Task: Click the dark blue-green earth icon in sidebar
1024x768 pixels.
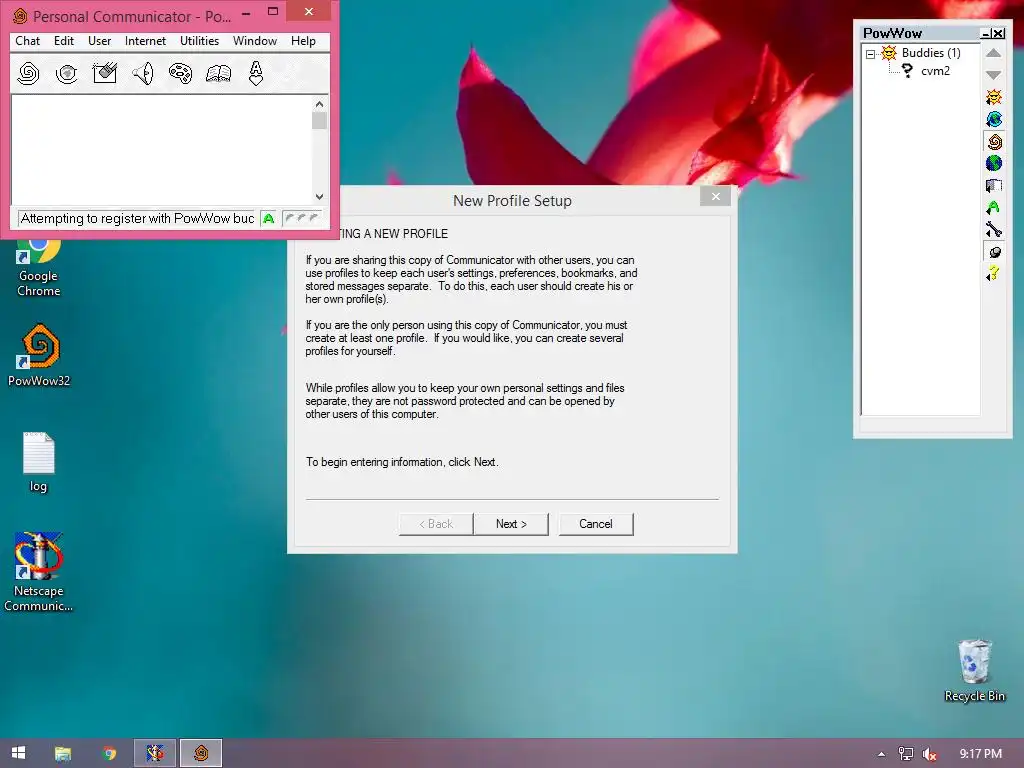Action: (994, 163)
